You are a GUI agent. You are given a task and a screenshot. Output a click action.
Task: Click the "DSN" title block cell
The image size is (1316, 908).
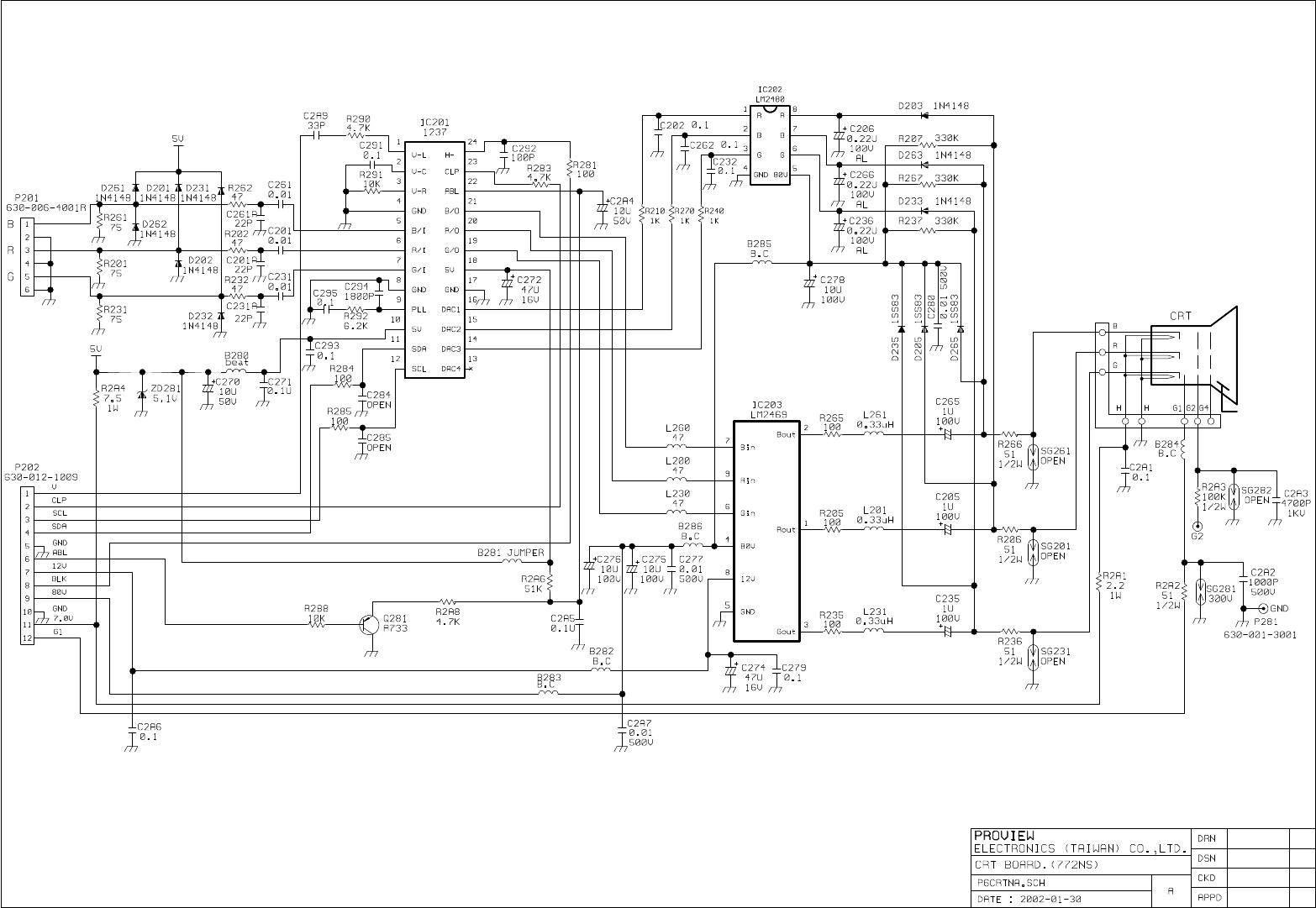coord(1206,858)
